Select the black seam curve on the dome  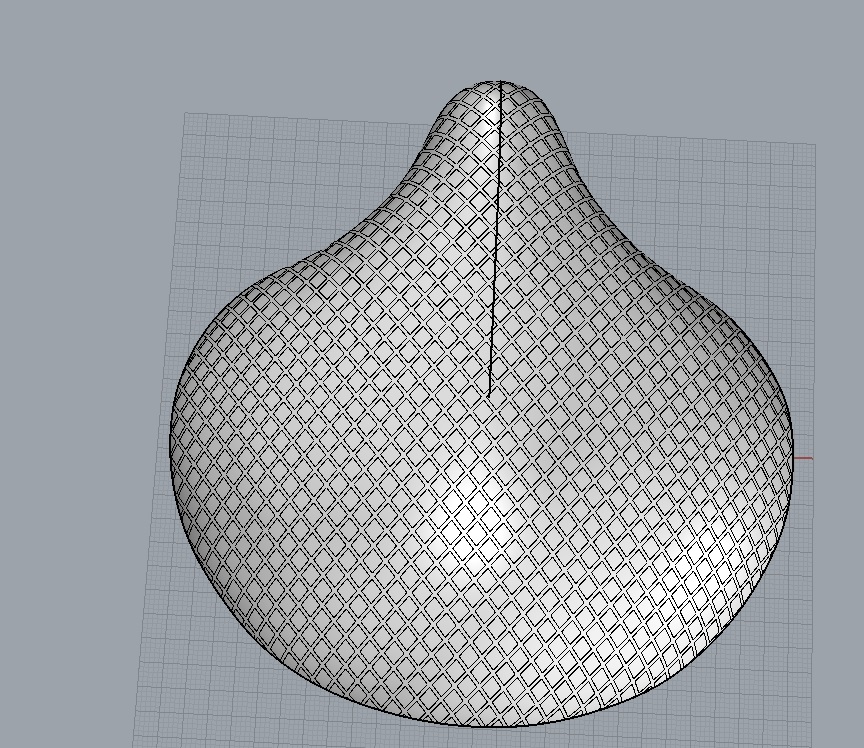coord(495,238)
